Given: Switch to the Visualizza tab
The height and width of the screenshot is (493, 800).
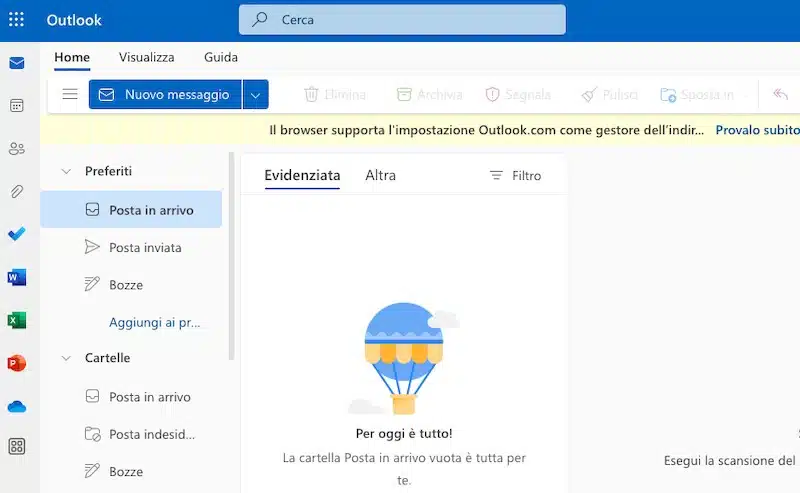Looking at the screenshot, I should coord(146,57).
